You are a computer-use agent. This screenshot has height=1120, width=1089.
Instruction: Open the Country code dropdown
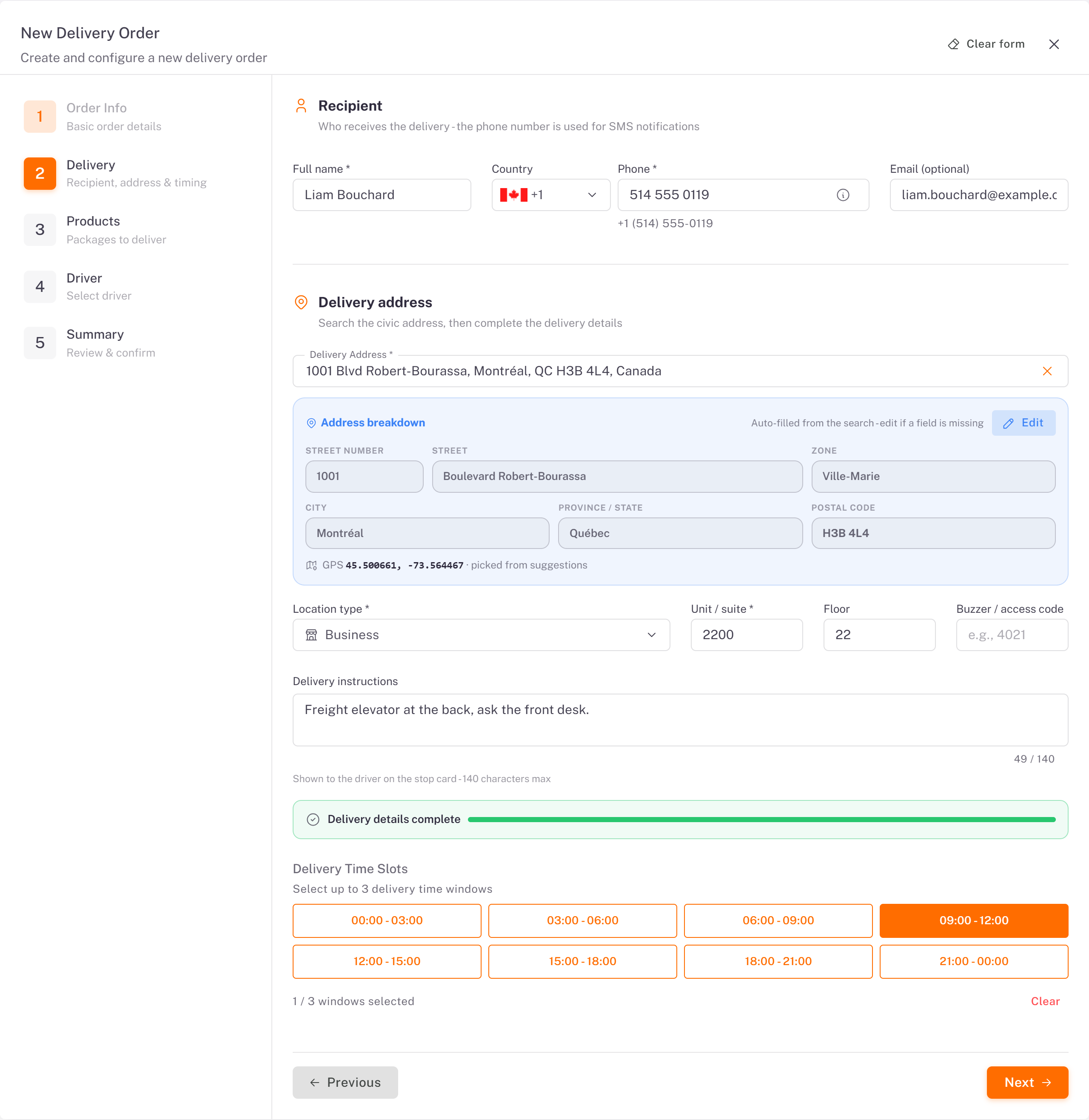[551, 195]
